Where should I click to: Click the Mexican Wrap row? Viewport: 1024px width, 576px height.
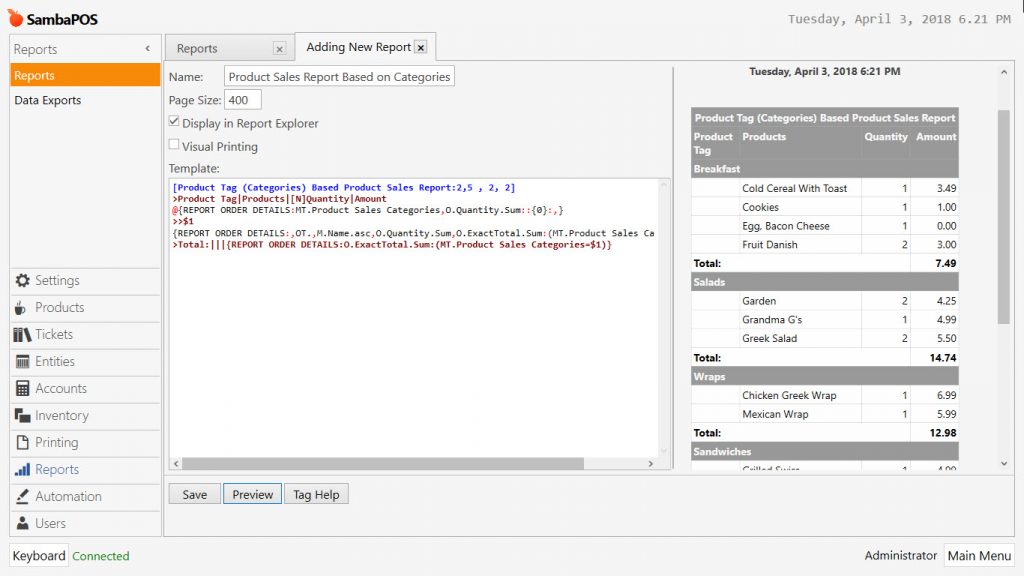pos(825,415)
